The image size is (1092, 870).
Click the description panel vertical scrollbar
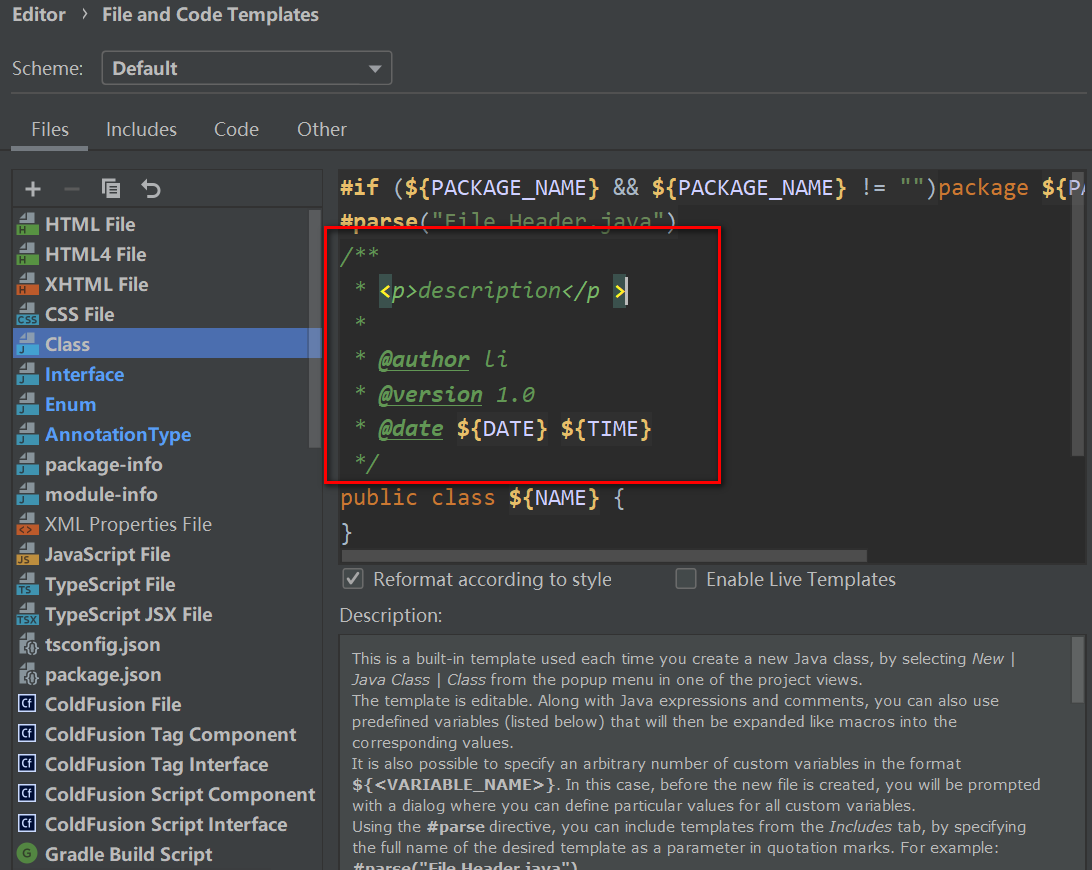(x=1077, y=670)
